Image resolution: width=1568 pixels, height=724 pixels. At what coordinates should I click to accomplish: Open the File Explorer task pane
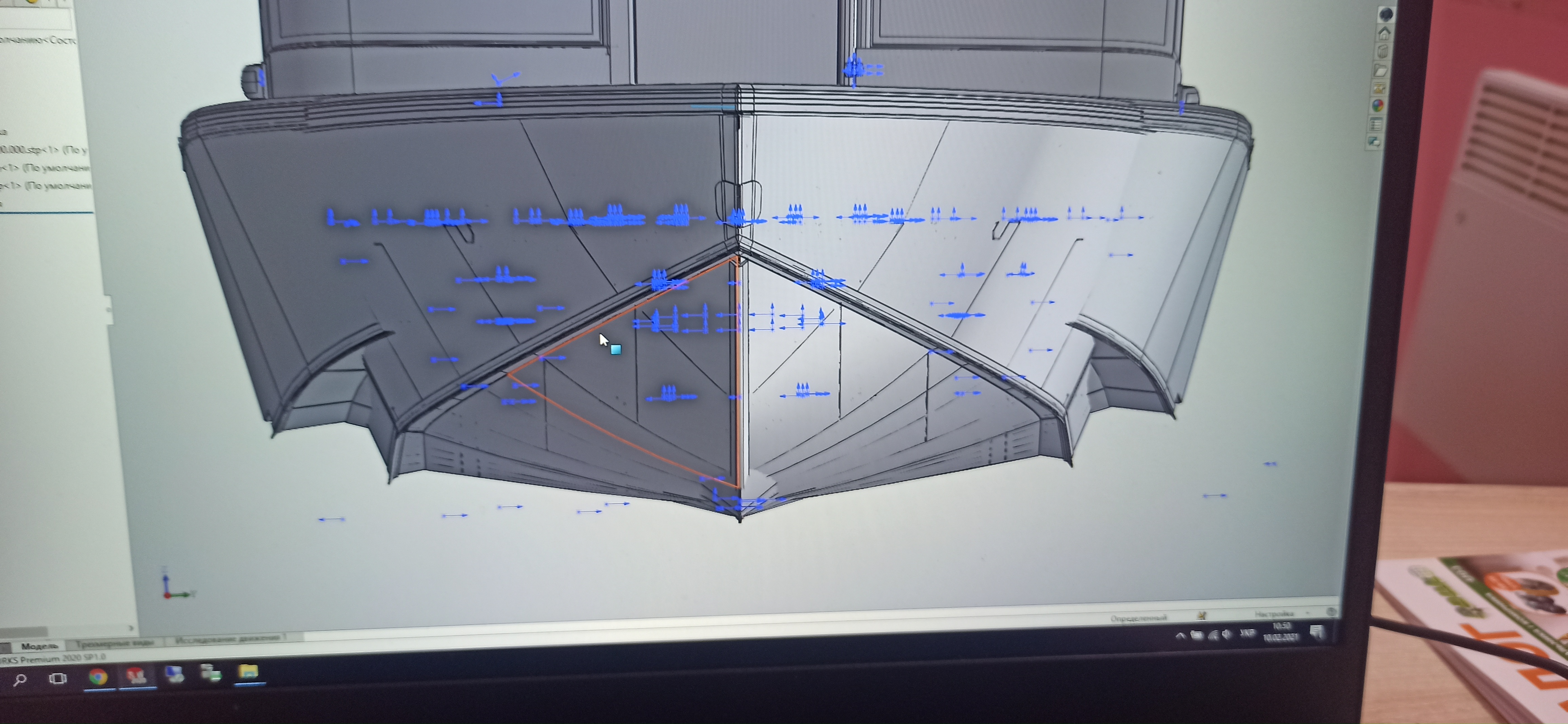(1380, 71)
